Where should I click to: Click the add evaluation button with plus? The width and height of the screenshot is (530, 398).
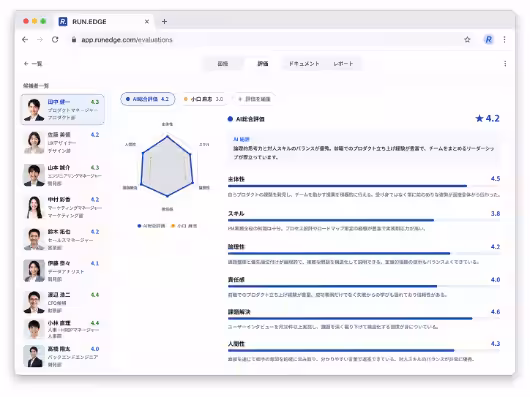point(254,99)
